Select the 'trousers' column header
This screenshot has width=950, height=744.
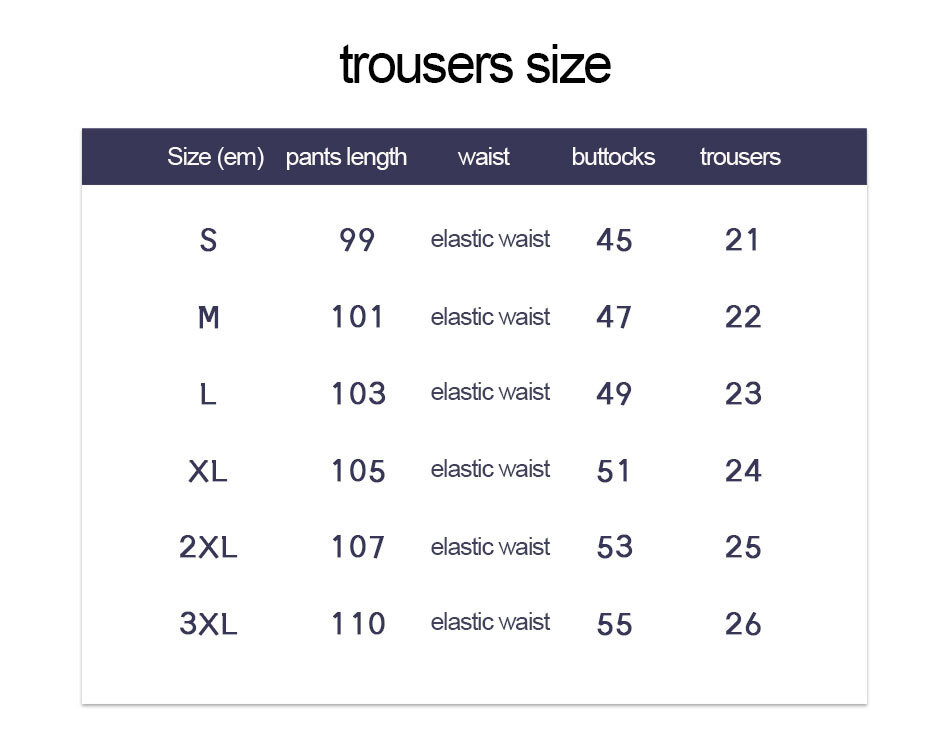point(740,157)
